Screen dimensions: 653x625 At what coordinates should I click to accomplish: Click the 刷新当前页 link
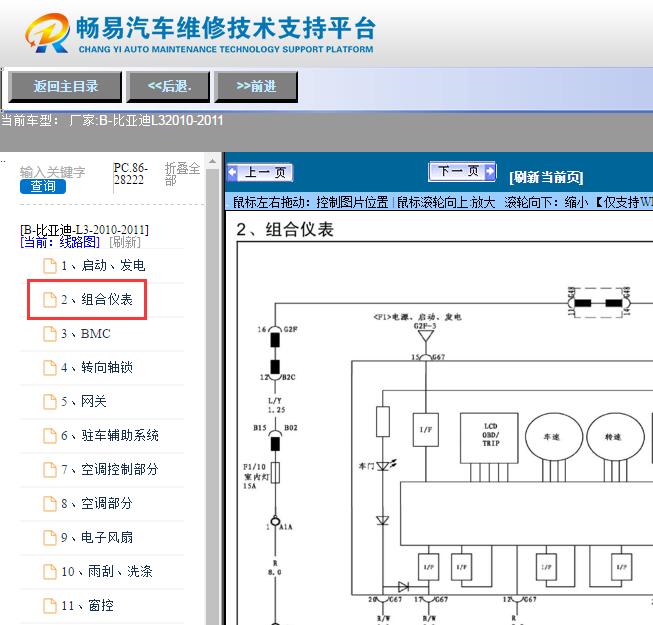tap(546, 177)
